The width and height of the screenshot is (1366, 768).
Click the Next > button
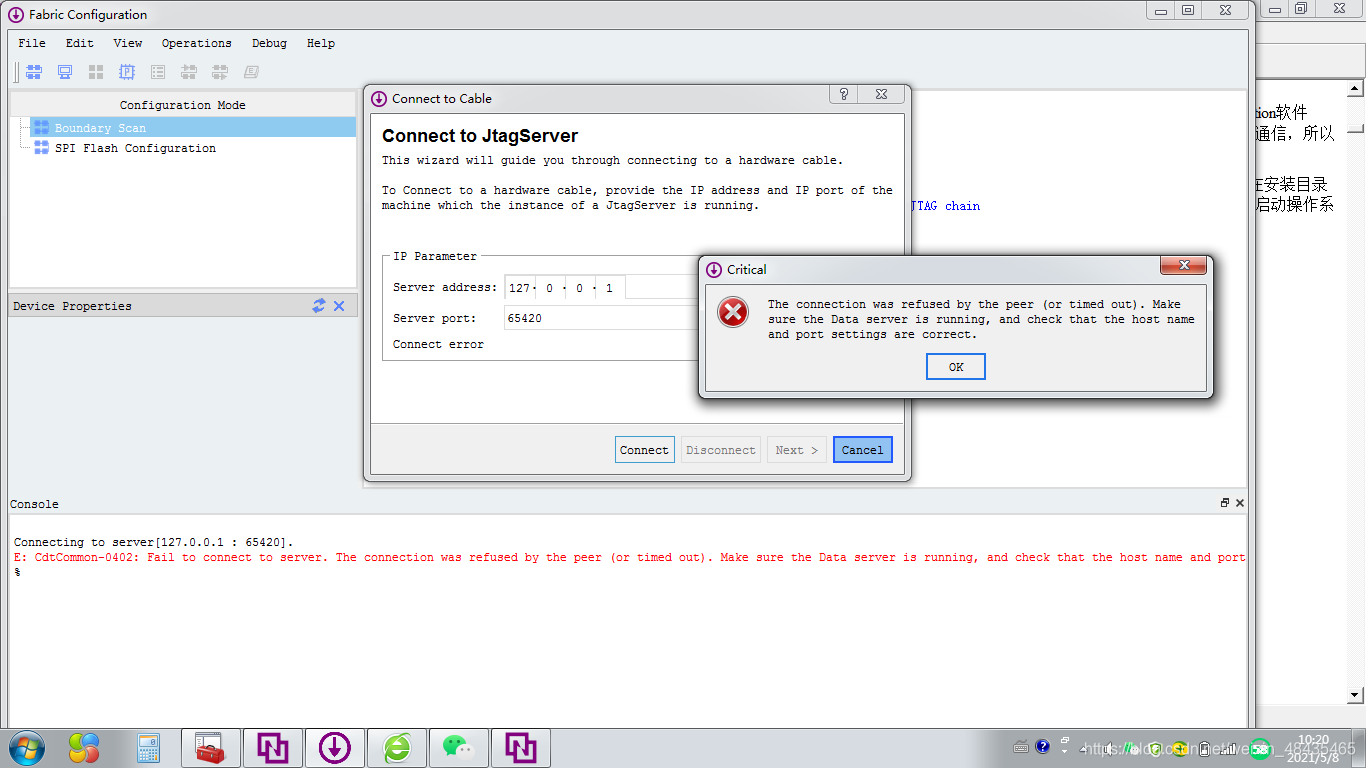click(797, 450)
